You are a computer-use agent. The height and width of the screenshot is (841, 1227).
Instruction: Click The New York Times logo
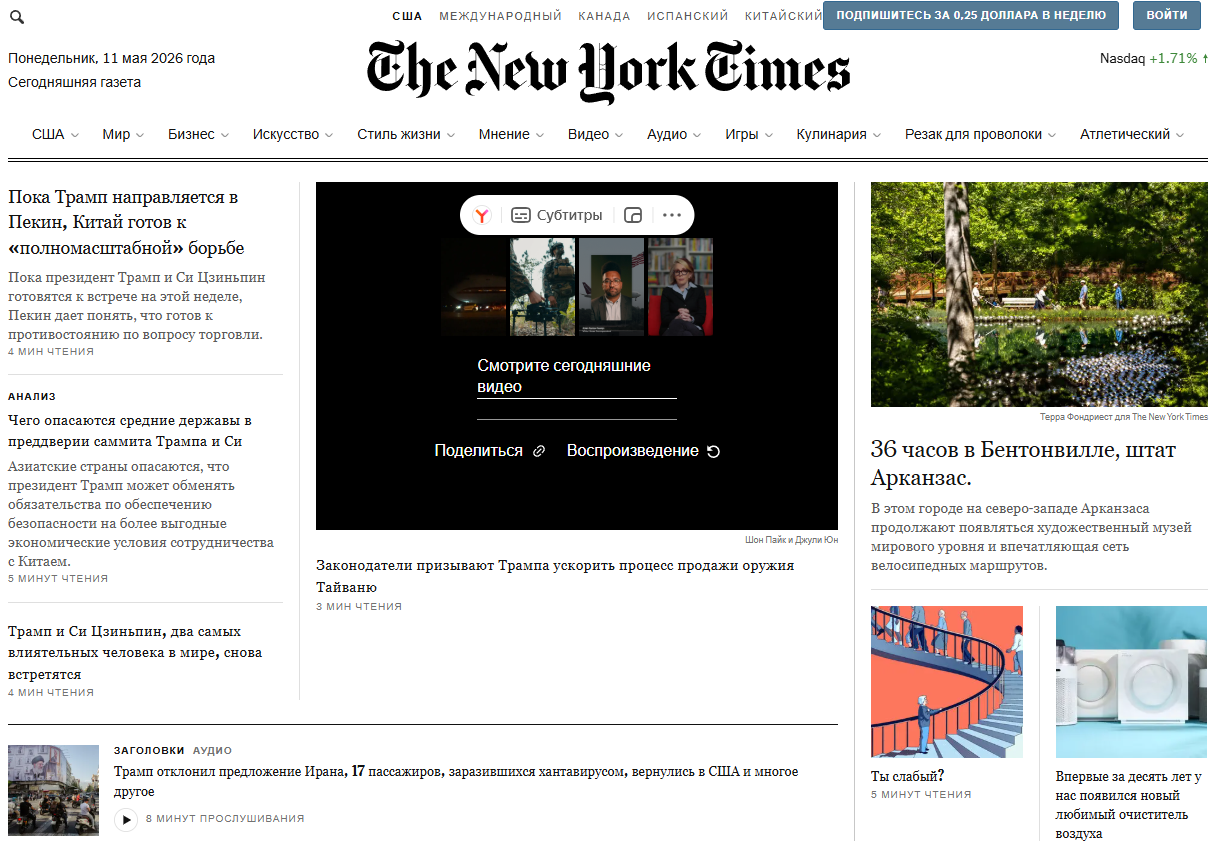click(608, 72)
